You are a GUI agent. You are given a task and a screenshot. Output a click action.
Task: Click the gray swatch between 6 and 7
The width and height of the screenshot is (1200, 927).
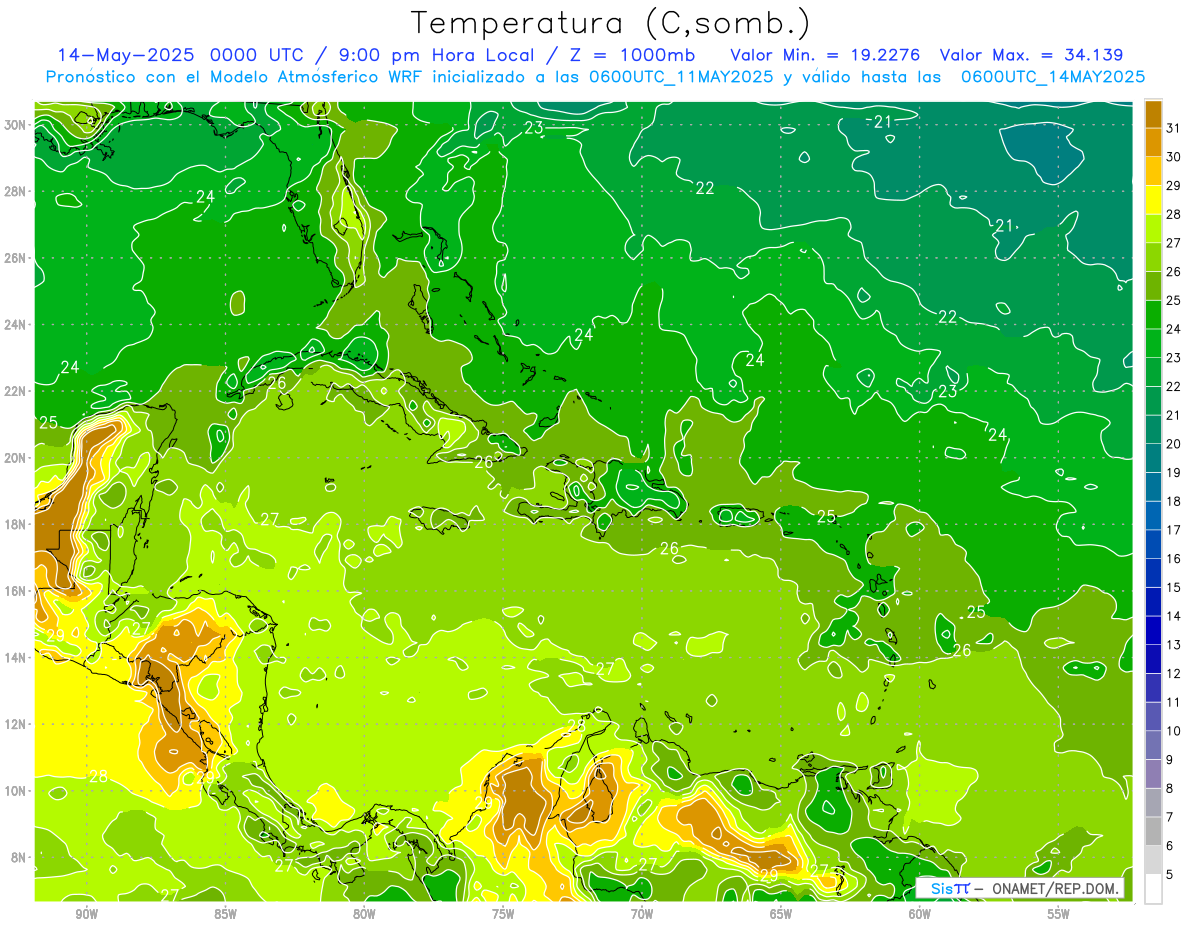tap(1153, 831)
